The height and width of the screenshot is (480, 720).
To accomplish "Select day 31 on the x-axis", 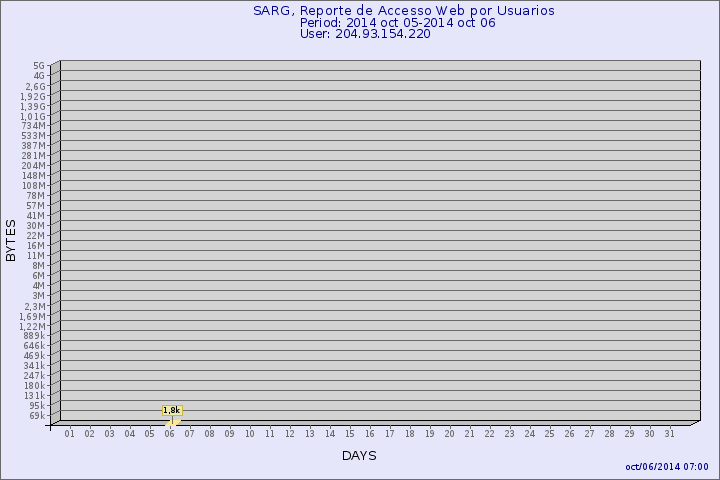I will pyautogui.click(x=670, y=433).
